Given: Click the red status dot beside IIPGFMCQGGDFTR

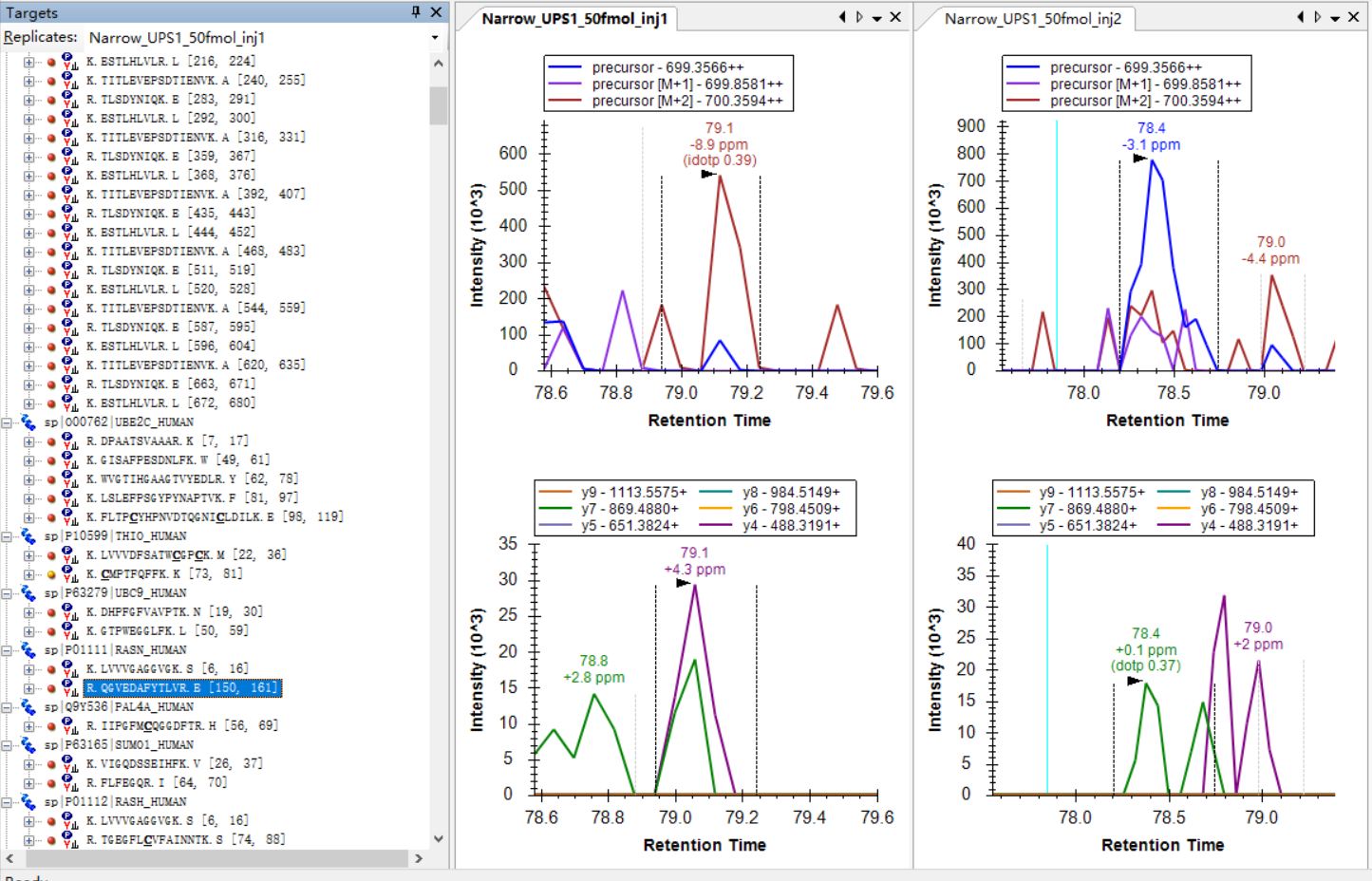Looking at the screenshot, I should click(x=51, y=726).
